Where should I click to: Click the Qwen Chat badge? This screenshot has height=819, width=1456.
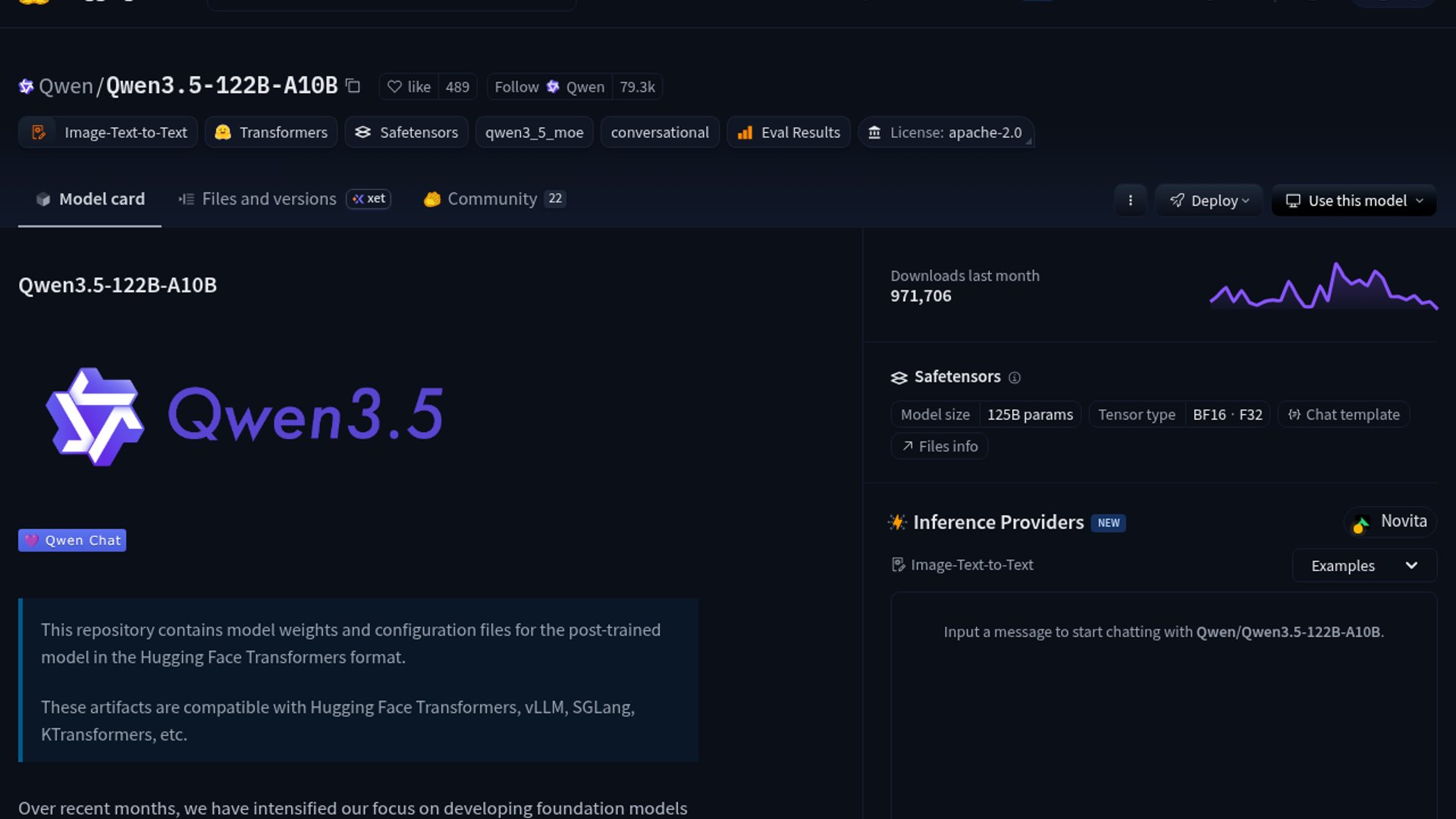[72, 541]
